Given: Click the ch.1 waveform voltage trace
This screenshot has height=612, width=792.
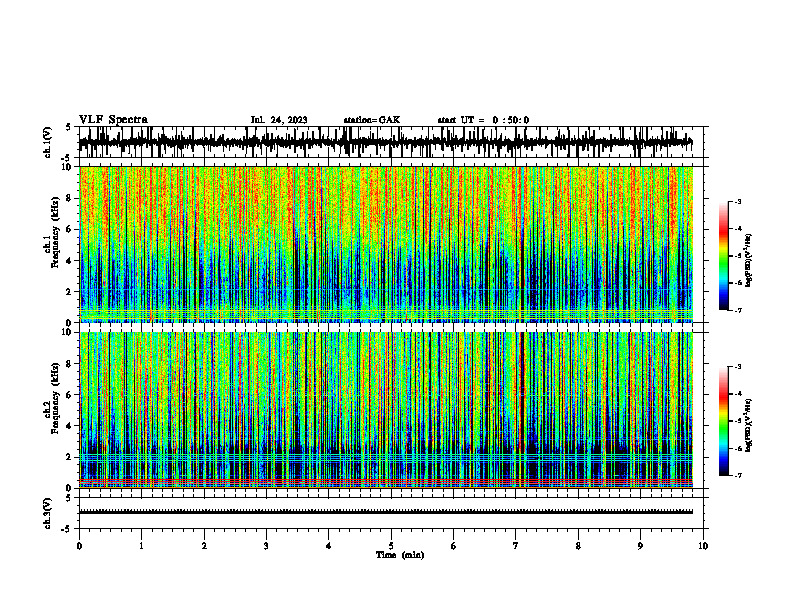Looking at the screenshot, I should point(386,142).
